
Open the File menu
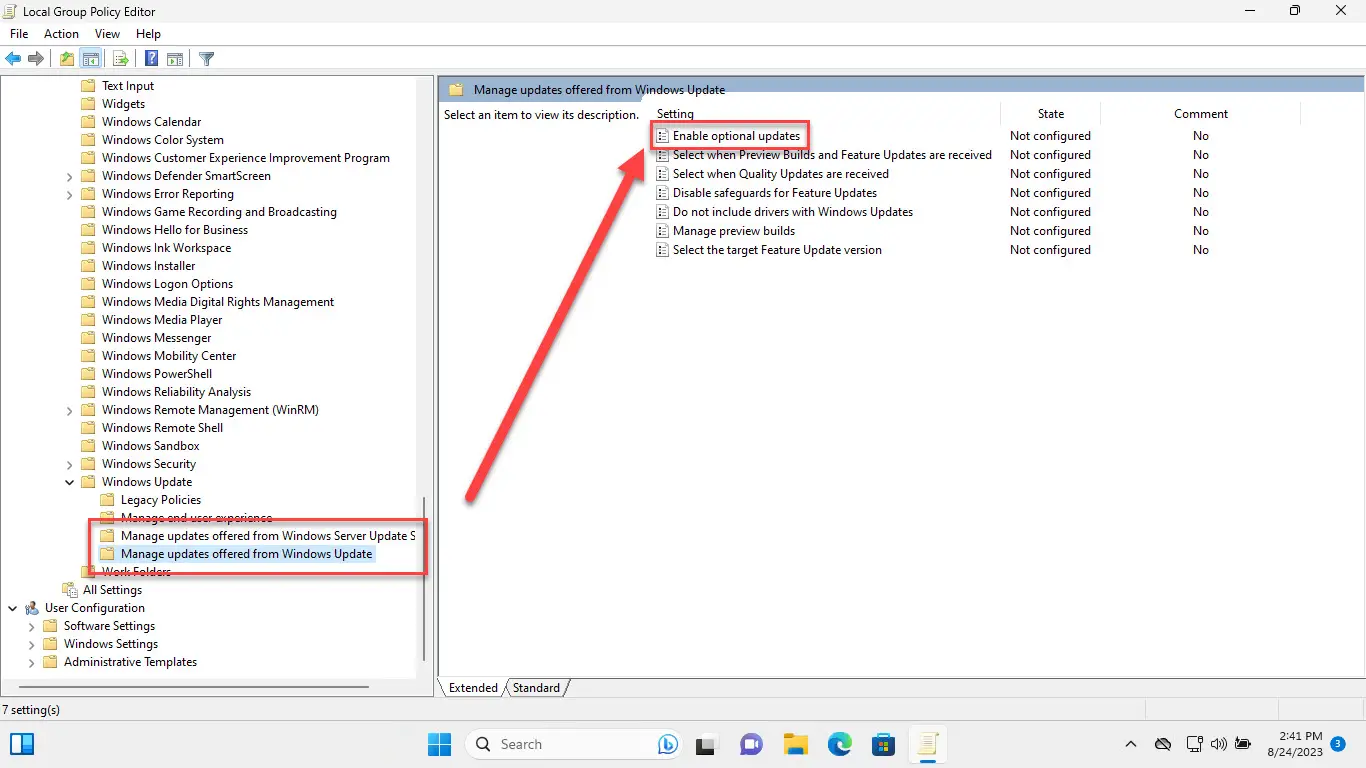click(x=19, y=34)
